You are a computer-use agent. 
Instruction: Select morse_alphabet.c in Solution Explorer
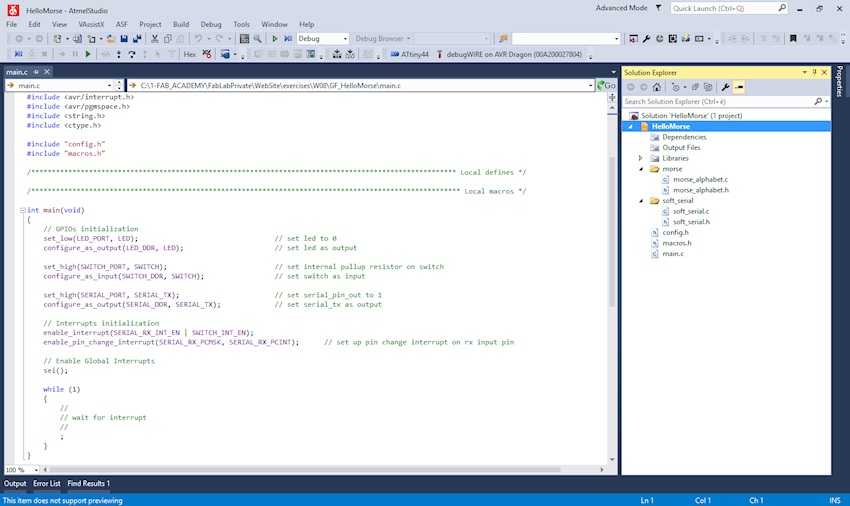pyautogui.click(x=700, y=180)
